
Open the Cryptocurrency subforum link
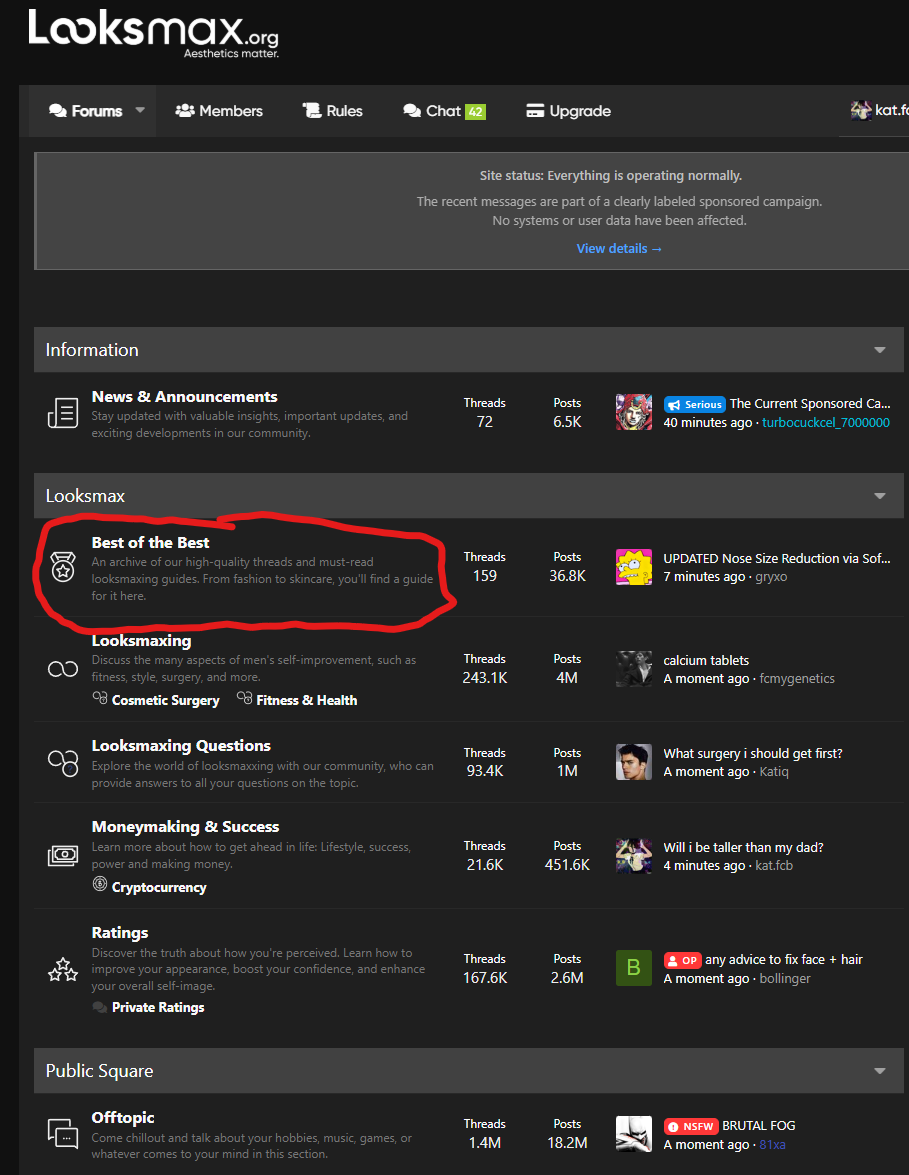click(159, 887)
